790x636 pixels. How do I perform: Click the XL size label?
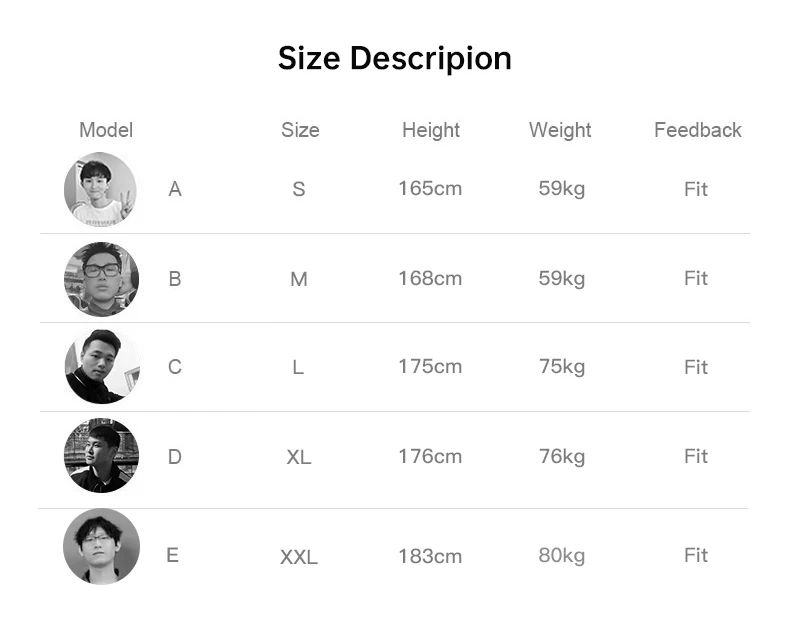[x=299, y=457]
